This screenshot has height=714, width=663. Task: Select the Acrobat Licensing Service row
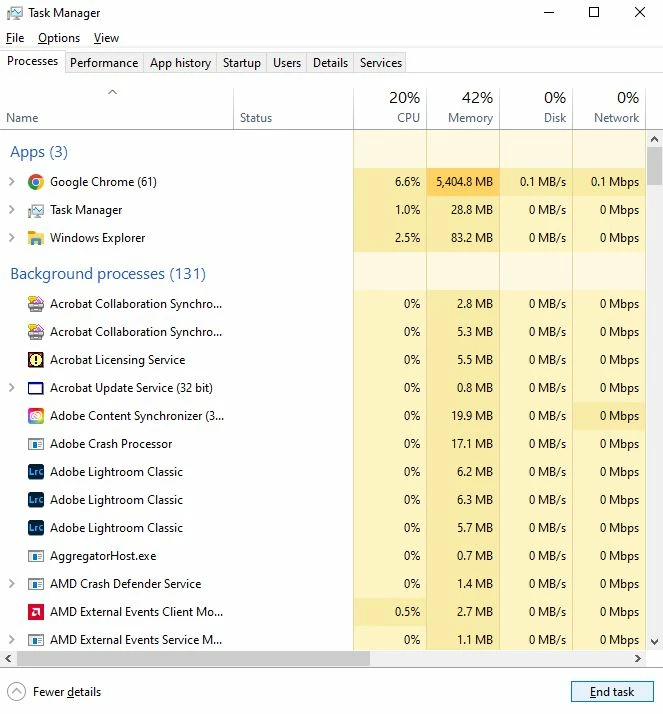[323, 360]
